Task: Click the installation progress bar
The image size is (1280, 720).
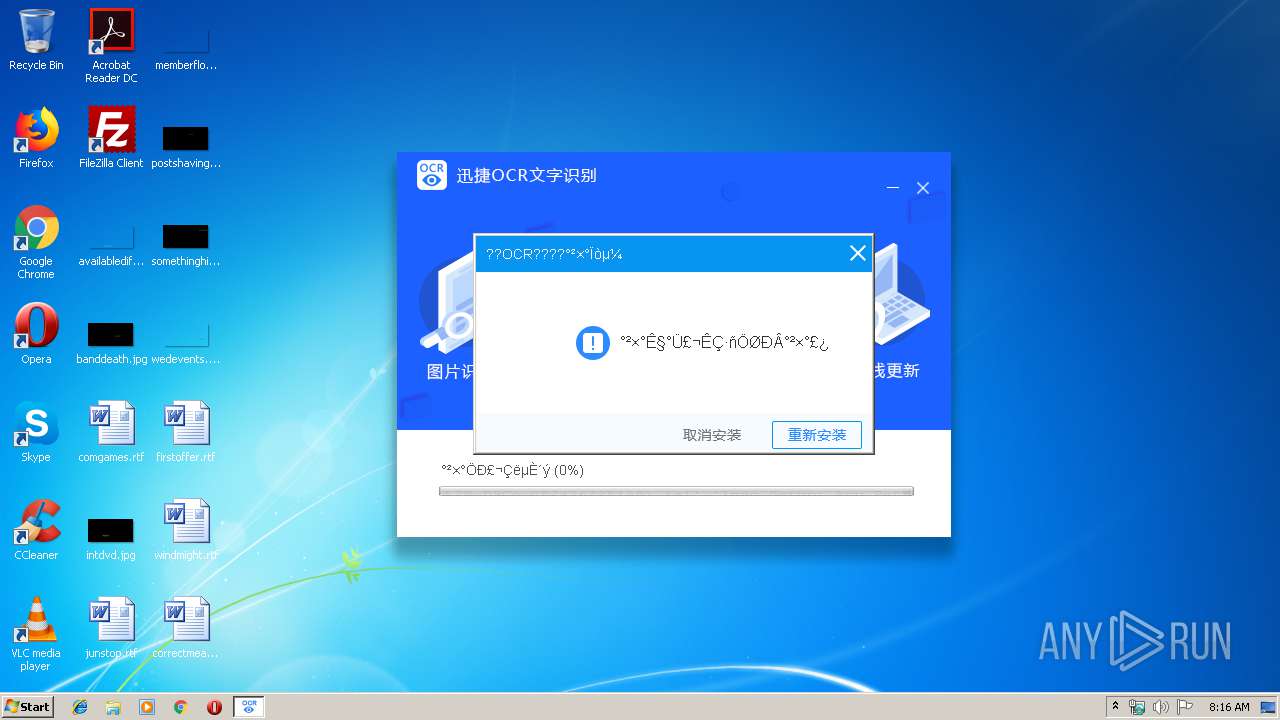Action: coord(676,491)
